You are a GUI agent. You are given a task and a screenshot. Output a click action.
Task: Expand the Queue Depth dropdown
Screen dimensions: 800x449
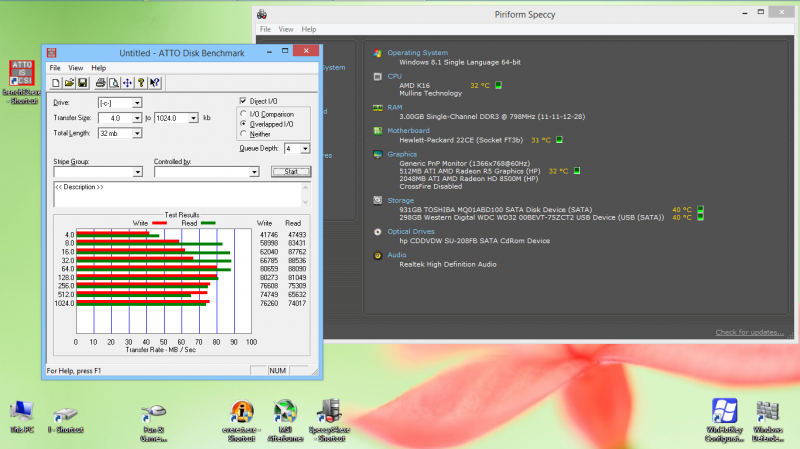[x=304, y=148]
